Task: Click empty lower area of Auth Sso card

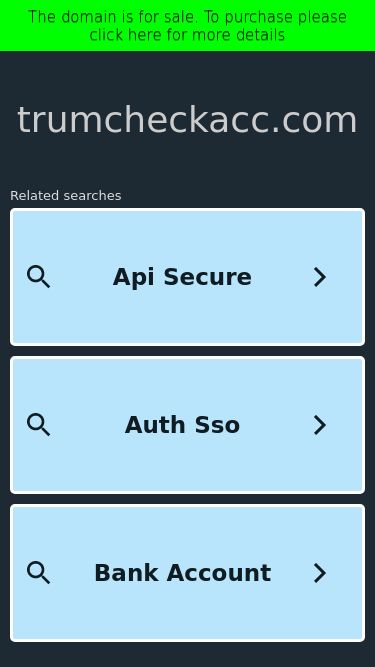Action: (x=188, y=468)
